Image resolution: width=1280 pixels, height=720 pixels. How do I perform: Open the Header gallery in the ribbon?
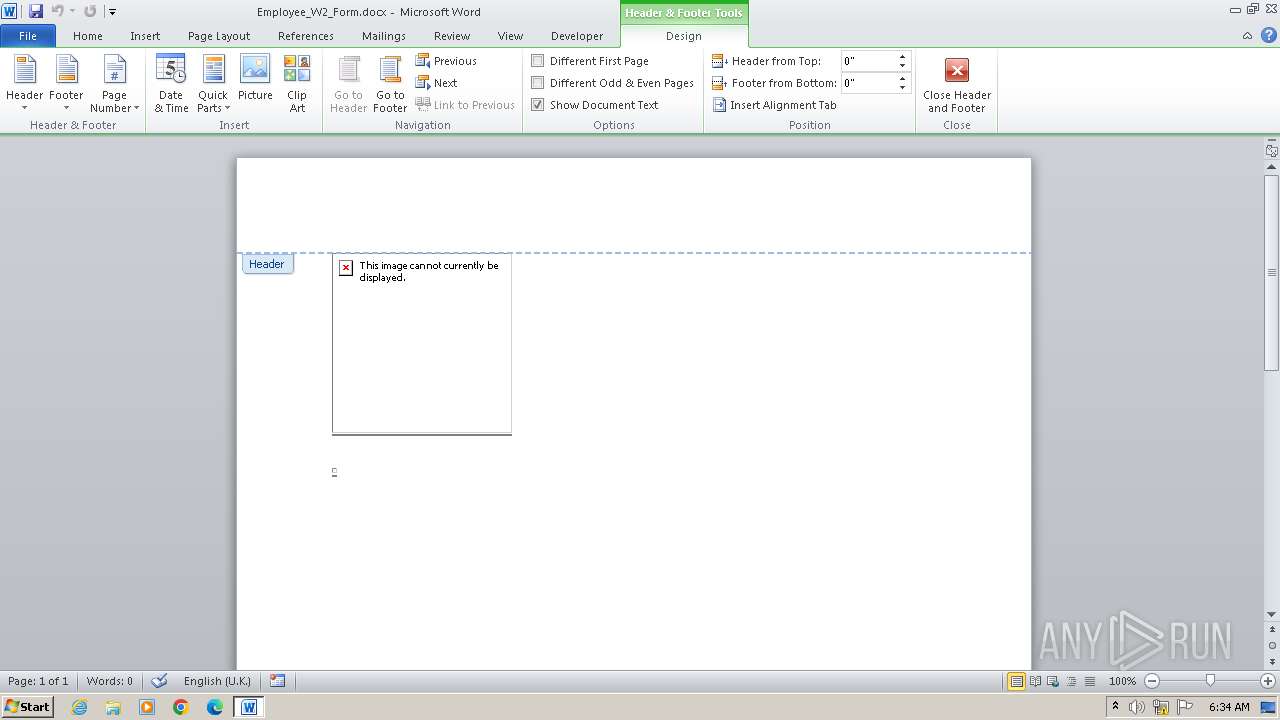tap(25, 84)
